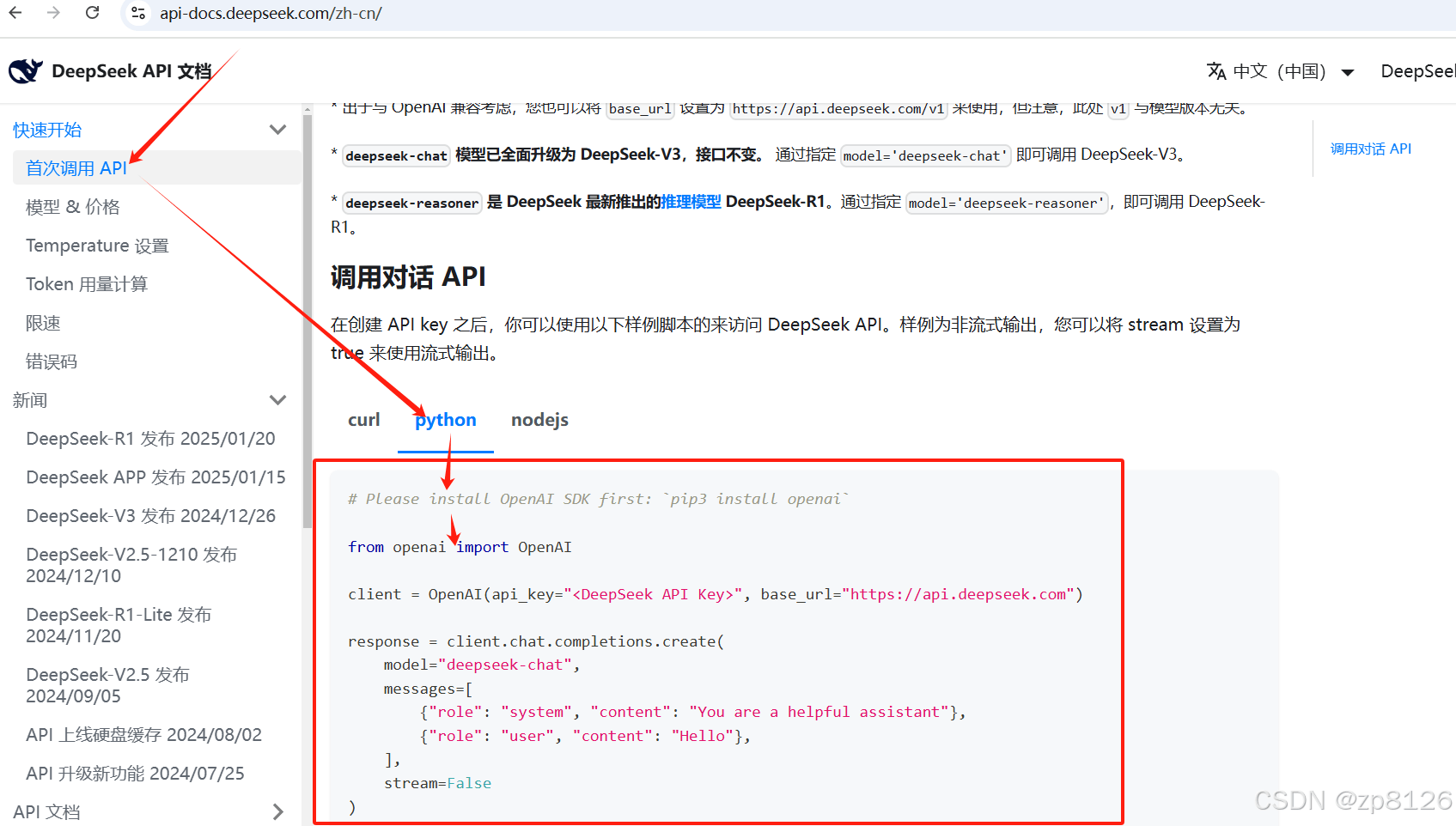The height and width of the screenshot is (826, 1456).
Task: Click the browser back arrow
Action: [x=15, y=13]
